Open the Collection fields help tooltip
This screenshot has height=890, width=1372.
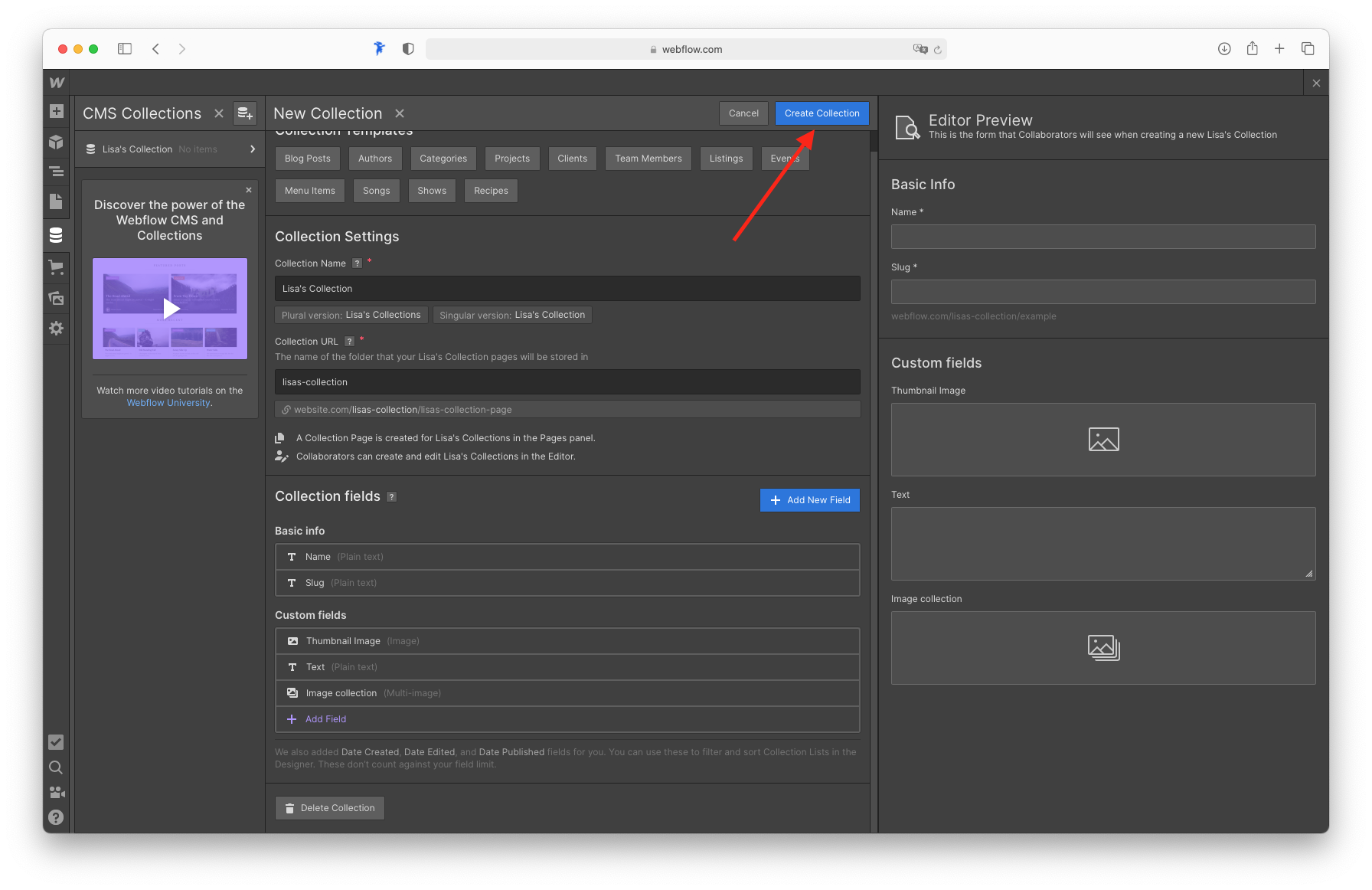391,496
